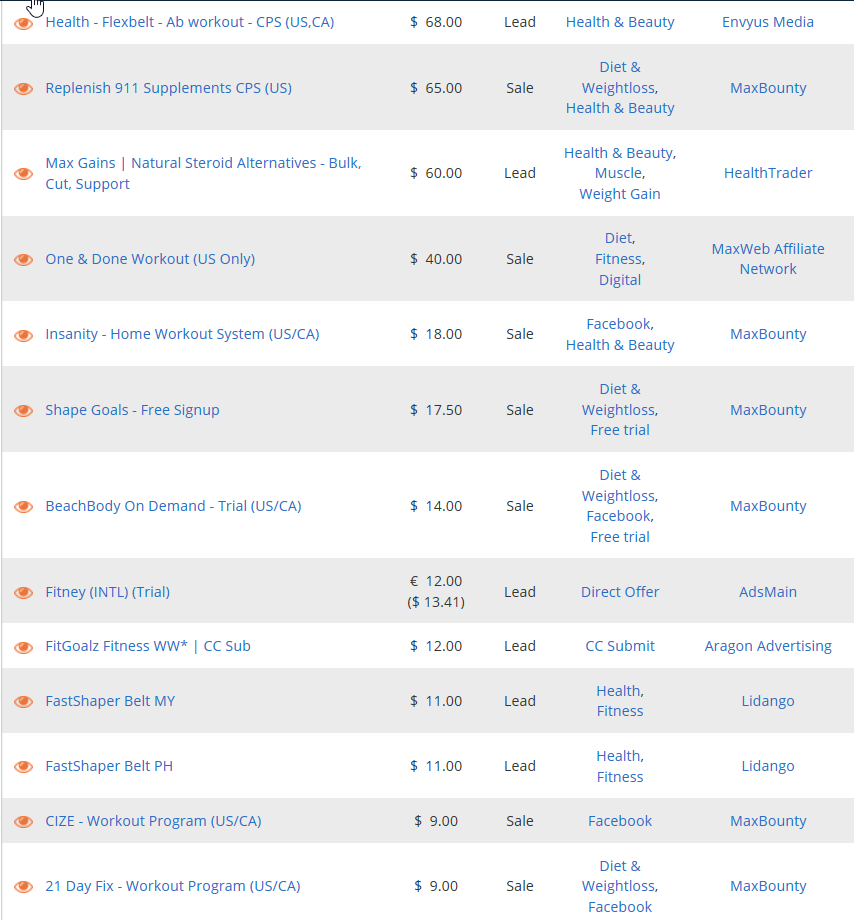Click eye icon for CIZE Workout Program
The image size is (854, 920).
[23, 821]
